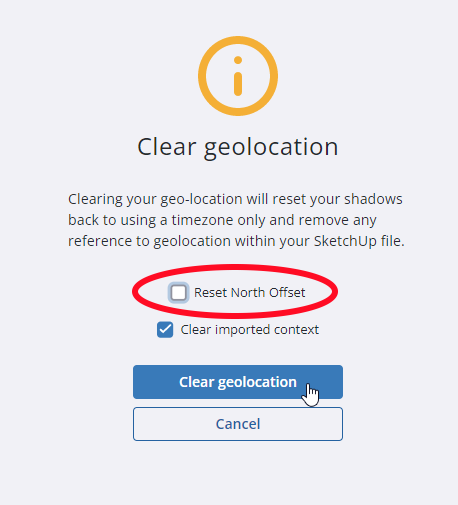Enable the Reset North Offset checkbox
Image resolution: width=458 pixels, height=505 pixels.
tap(178, 293)
